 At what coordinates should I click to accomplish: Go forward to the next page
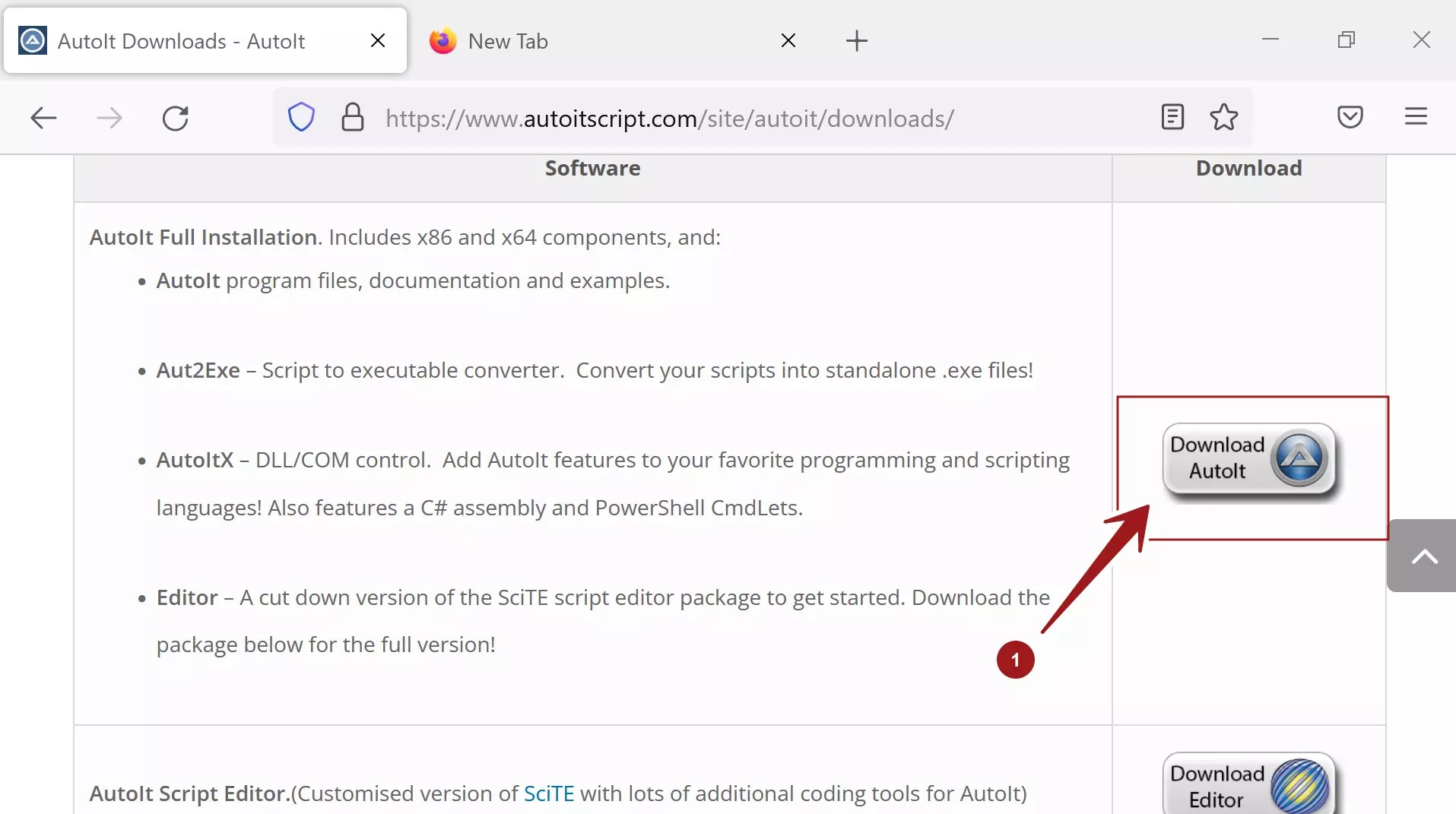pos(109,118)
